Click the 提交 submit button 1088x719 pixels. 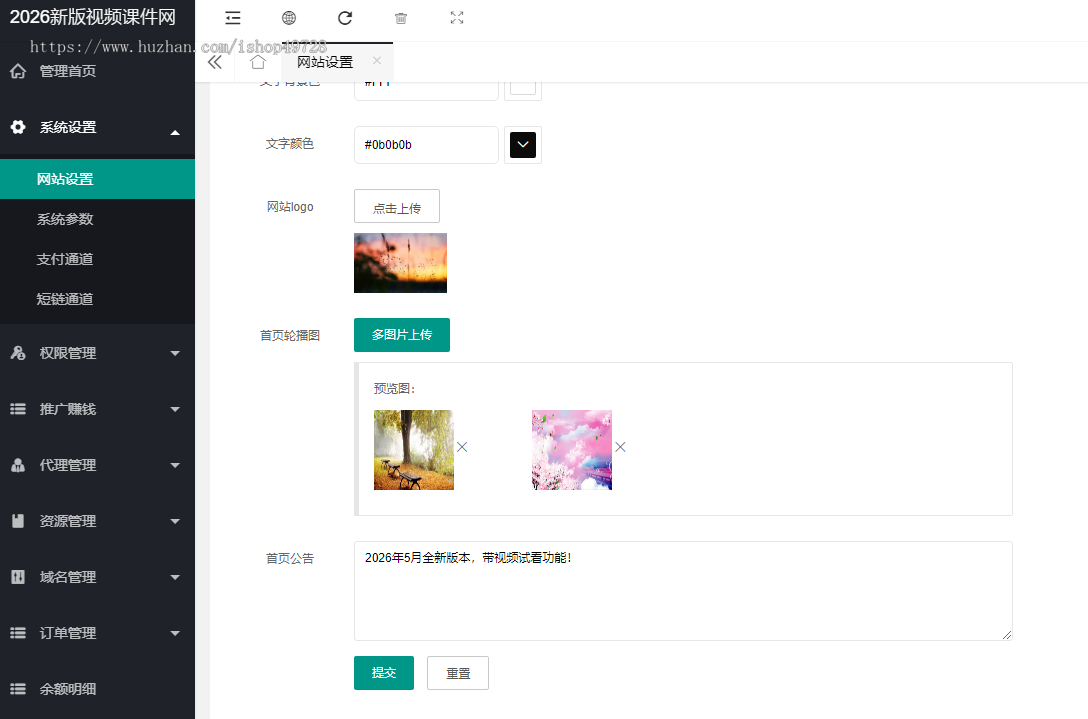click(384, 673)
